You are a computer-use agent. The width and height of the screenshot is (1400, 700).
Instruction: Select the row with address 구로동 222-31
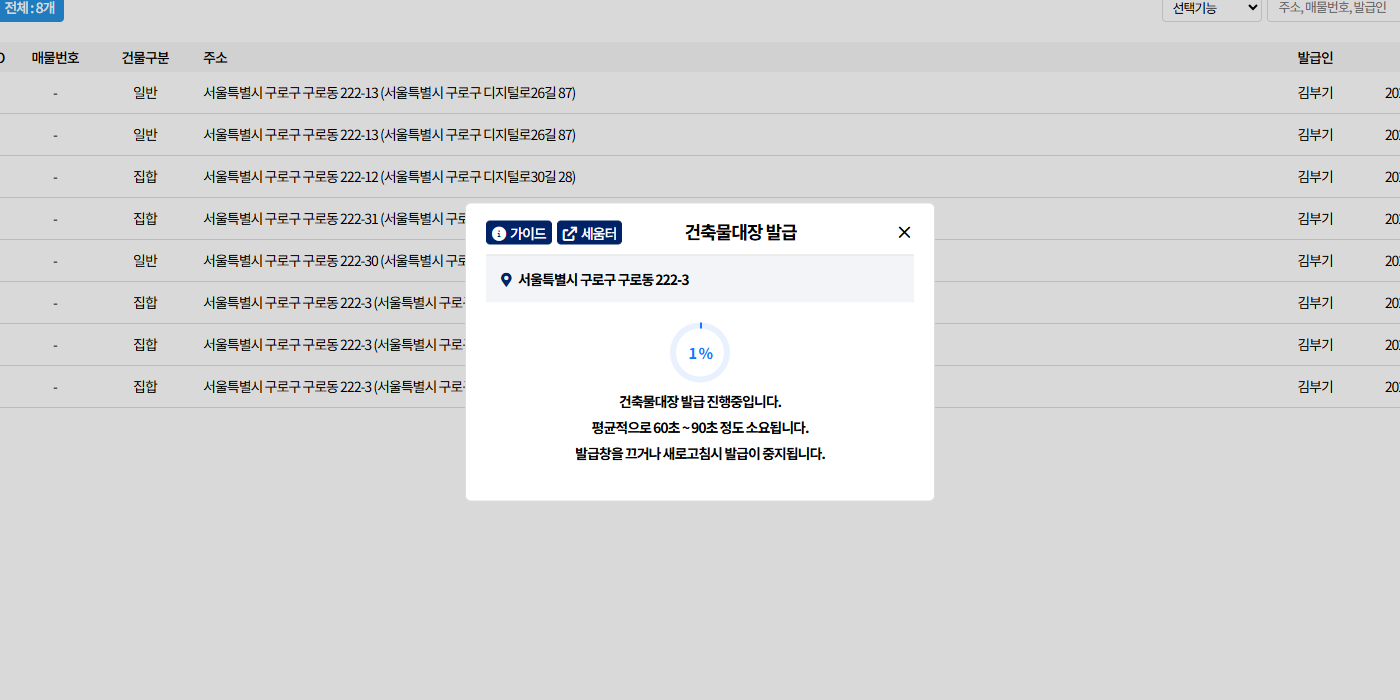coord(330,219)
